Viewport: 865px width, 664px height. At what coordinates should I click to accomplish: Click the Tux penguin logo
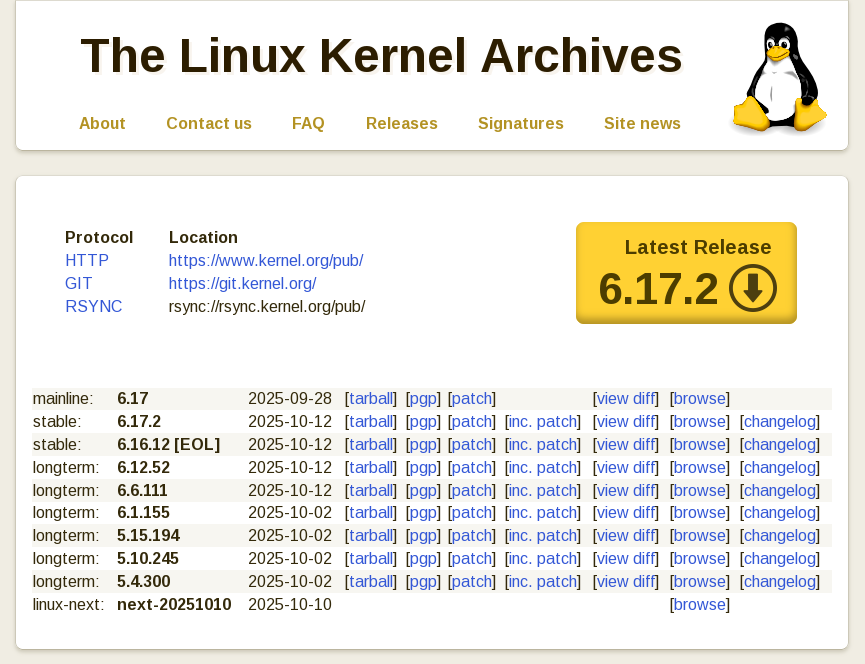(779, 77)
